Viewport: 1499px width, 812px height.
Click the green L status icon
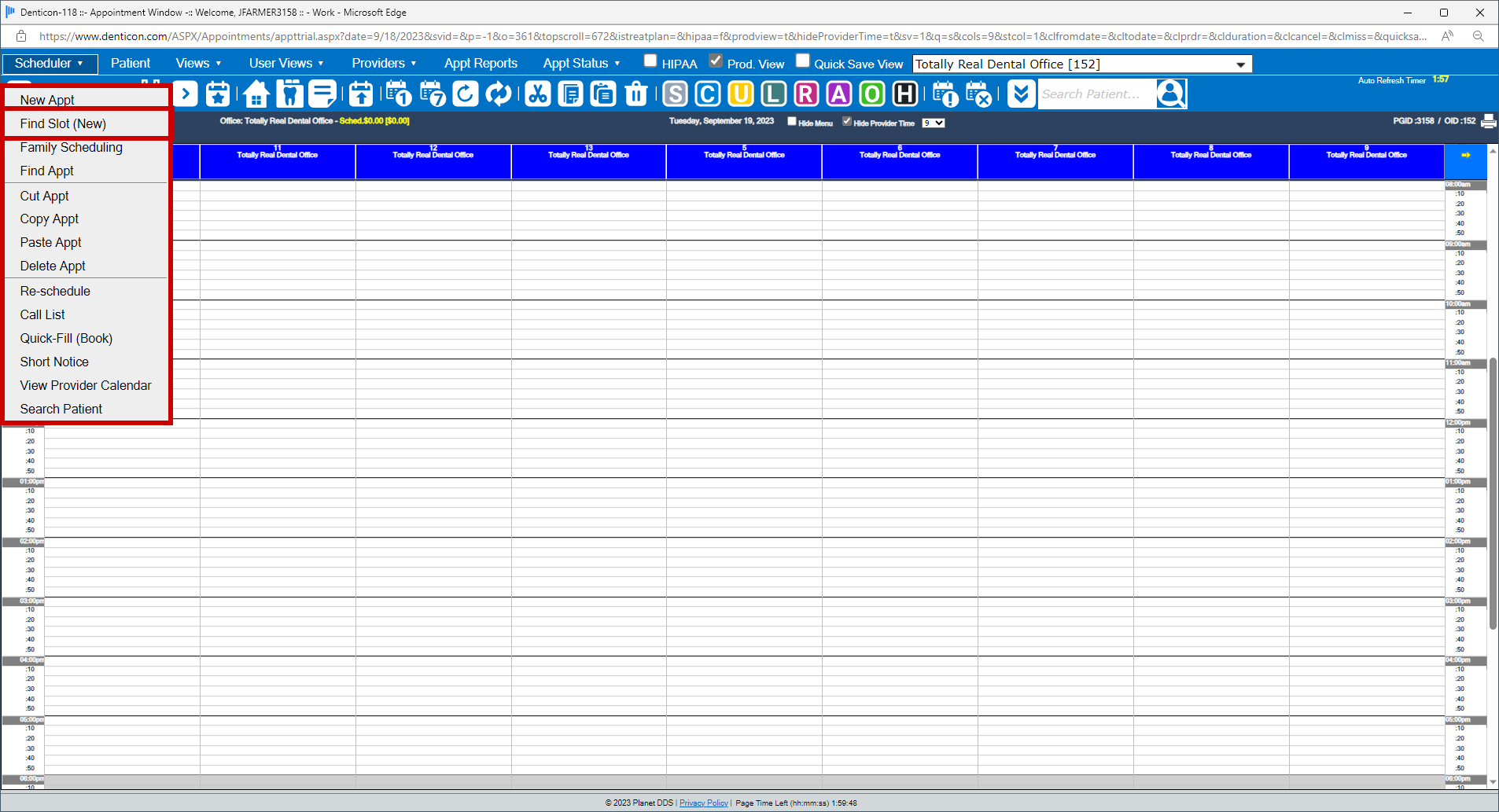(774, 94)
